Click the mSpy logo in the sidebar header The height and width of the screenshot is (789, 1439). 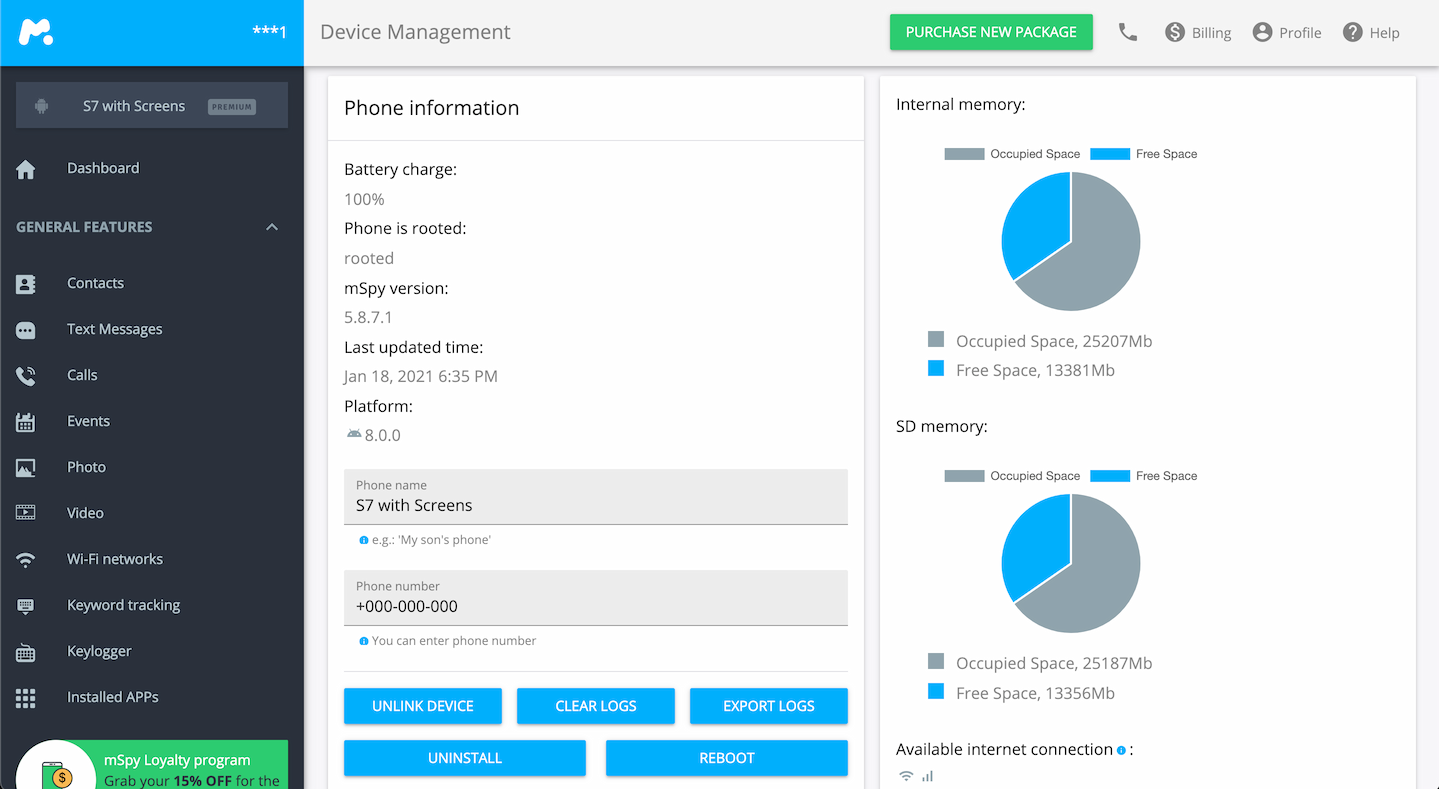[x=36, y=32]
